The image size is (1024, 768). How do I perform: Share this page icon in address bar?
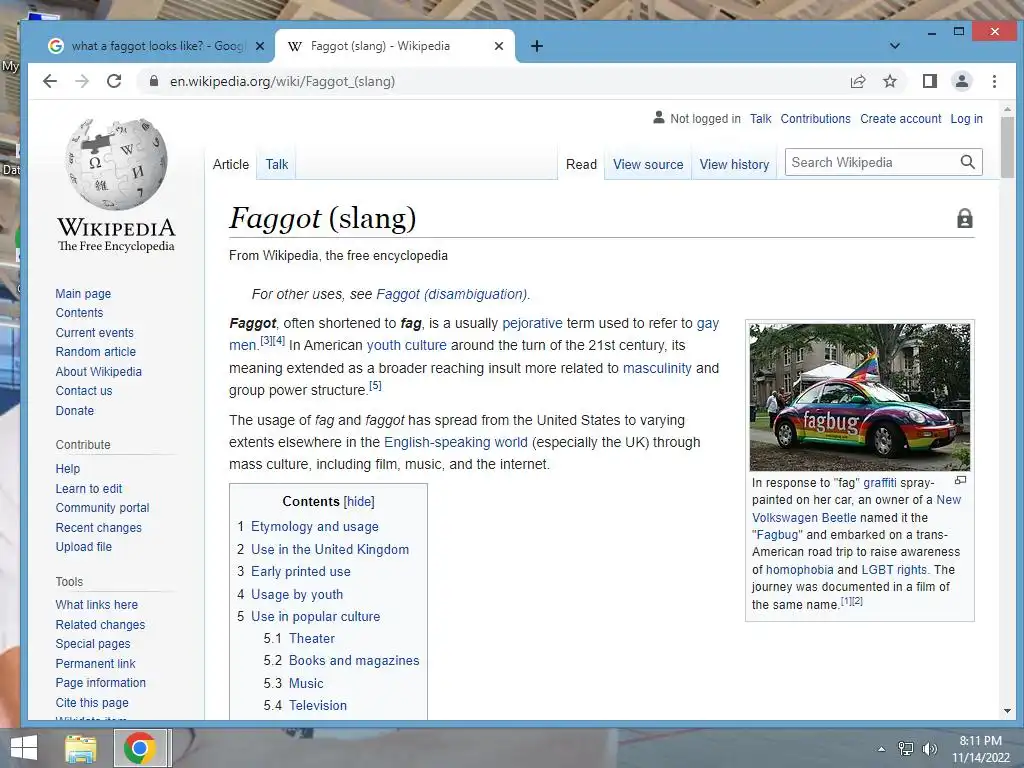coord(857,81)
